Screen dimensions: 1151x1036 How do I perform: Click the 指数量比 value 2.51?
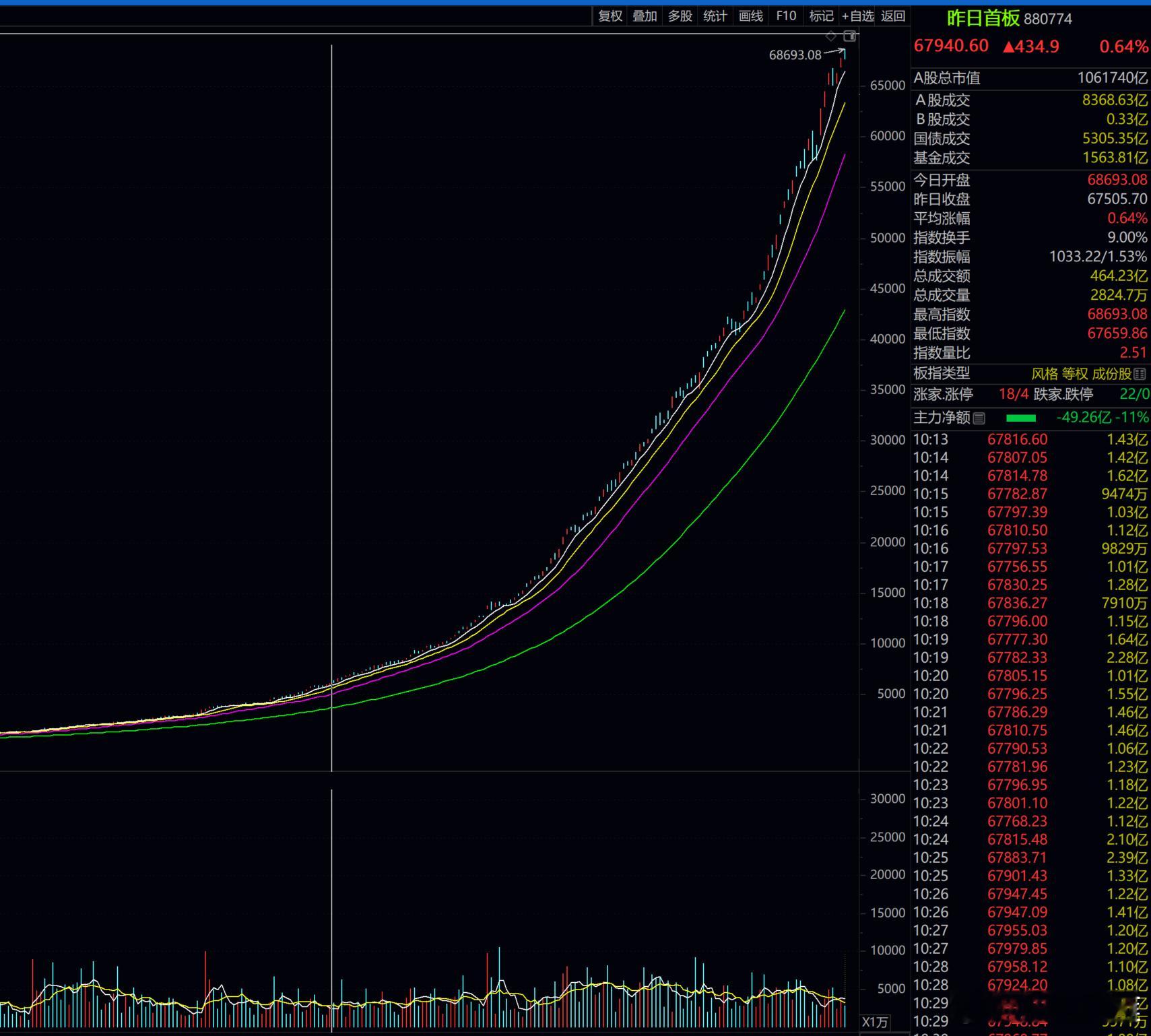(1133, 353)
